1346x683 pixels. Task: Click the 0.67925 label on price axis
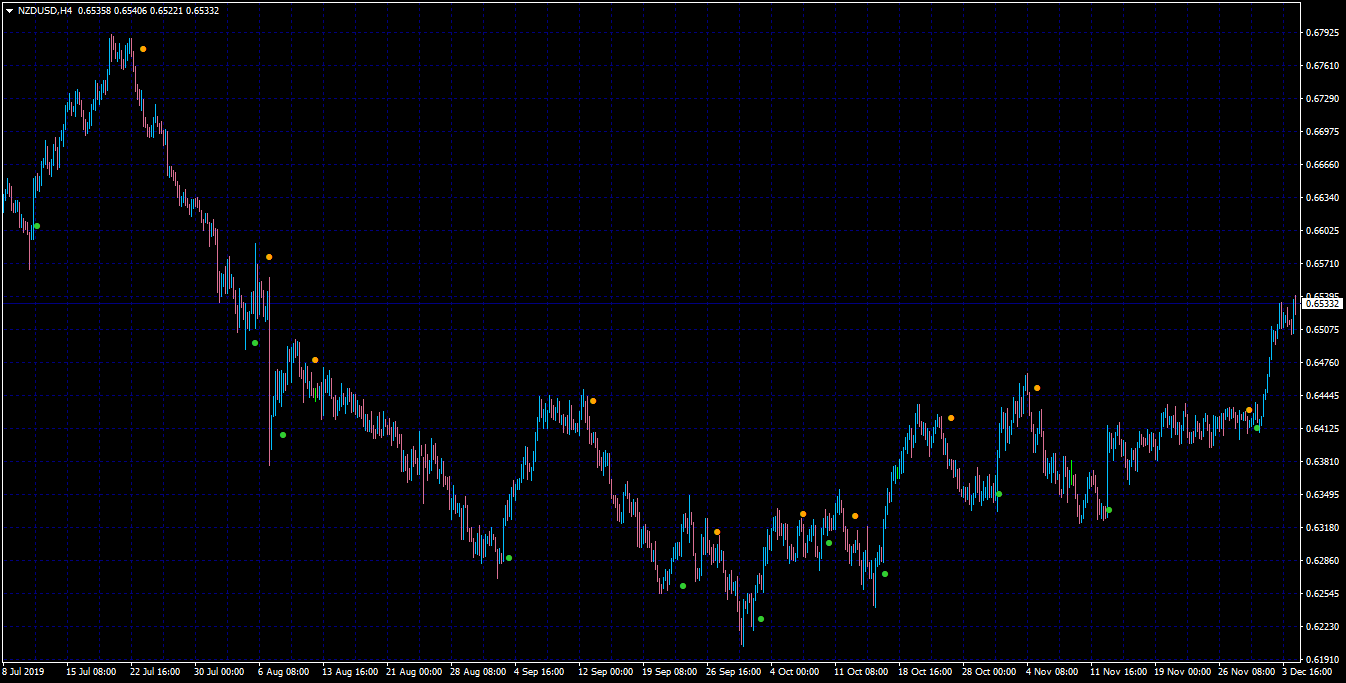point(1322,33)
